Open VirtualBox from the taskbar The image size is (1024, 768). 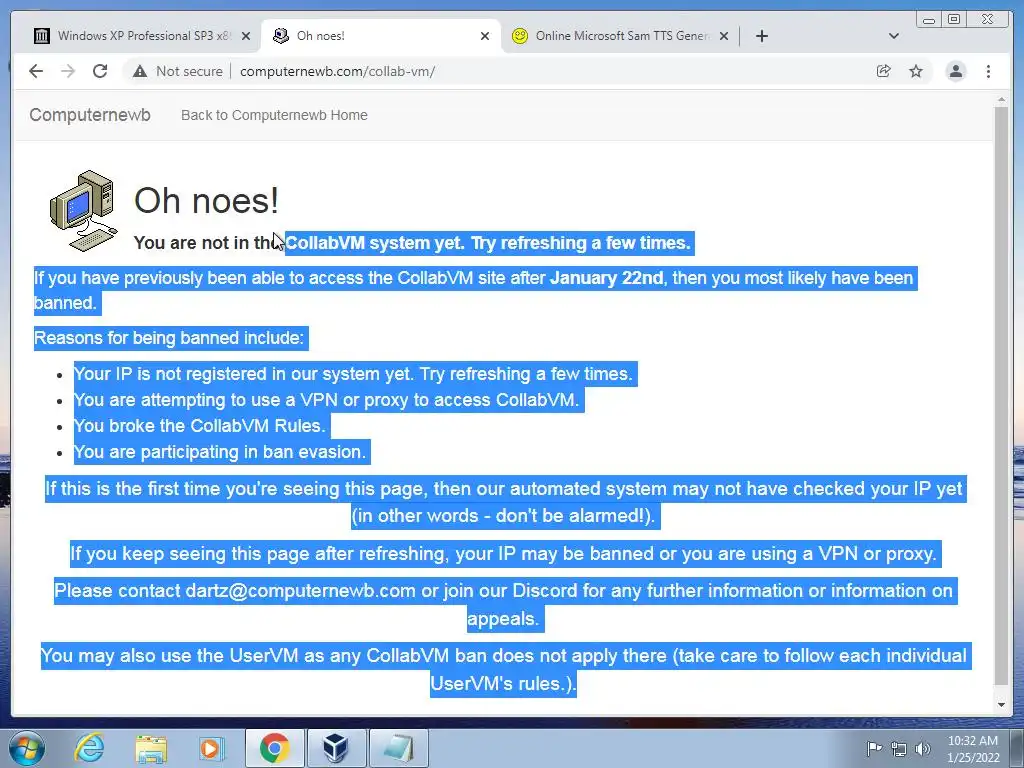click(336, 748)
